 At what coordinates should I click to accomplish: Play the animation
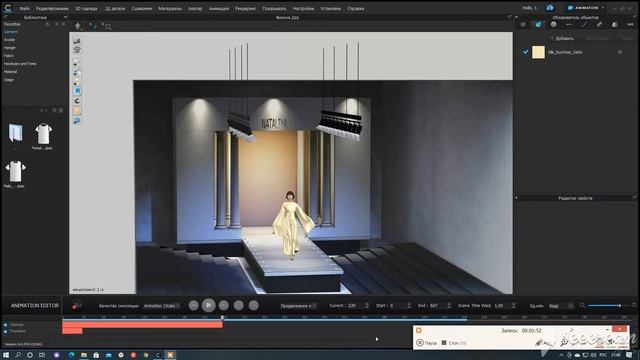[x=208, y=305]
